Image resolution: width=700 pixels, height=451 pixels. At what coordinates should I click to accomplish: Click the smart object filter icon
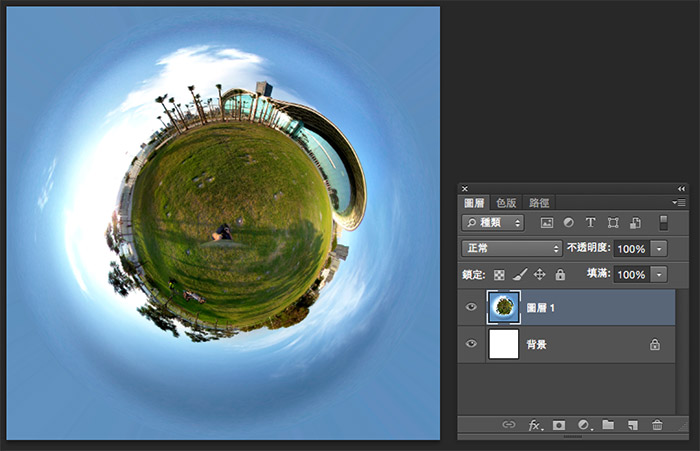(634, 222)
